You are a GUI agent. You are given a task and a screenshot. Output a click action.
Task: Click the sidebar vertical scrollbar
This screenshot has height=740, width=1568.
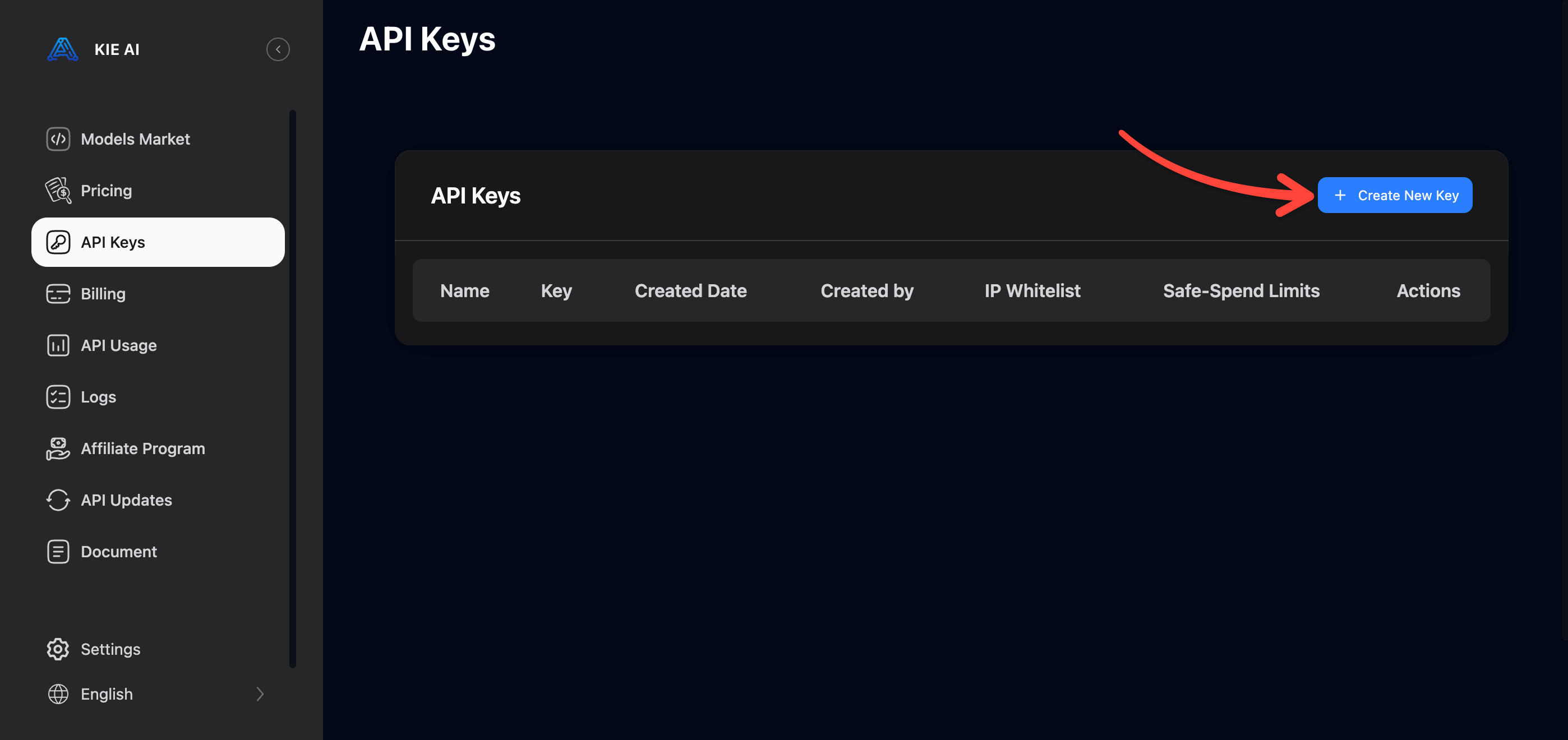tap(293, 390)
